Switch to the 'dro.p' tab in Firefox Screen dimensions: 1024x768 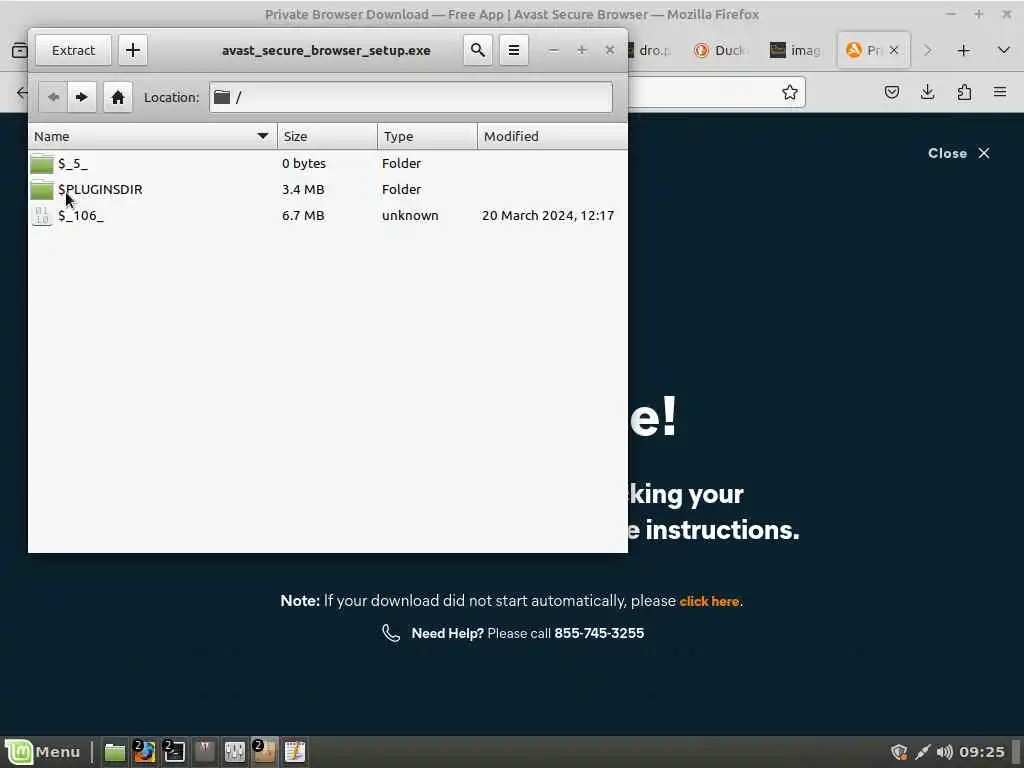(652, 50)
